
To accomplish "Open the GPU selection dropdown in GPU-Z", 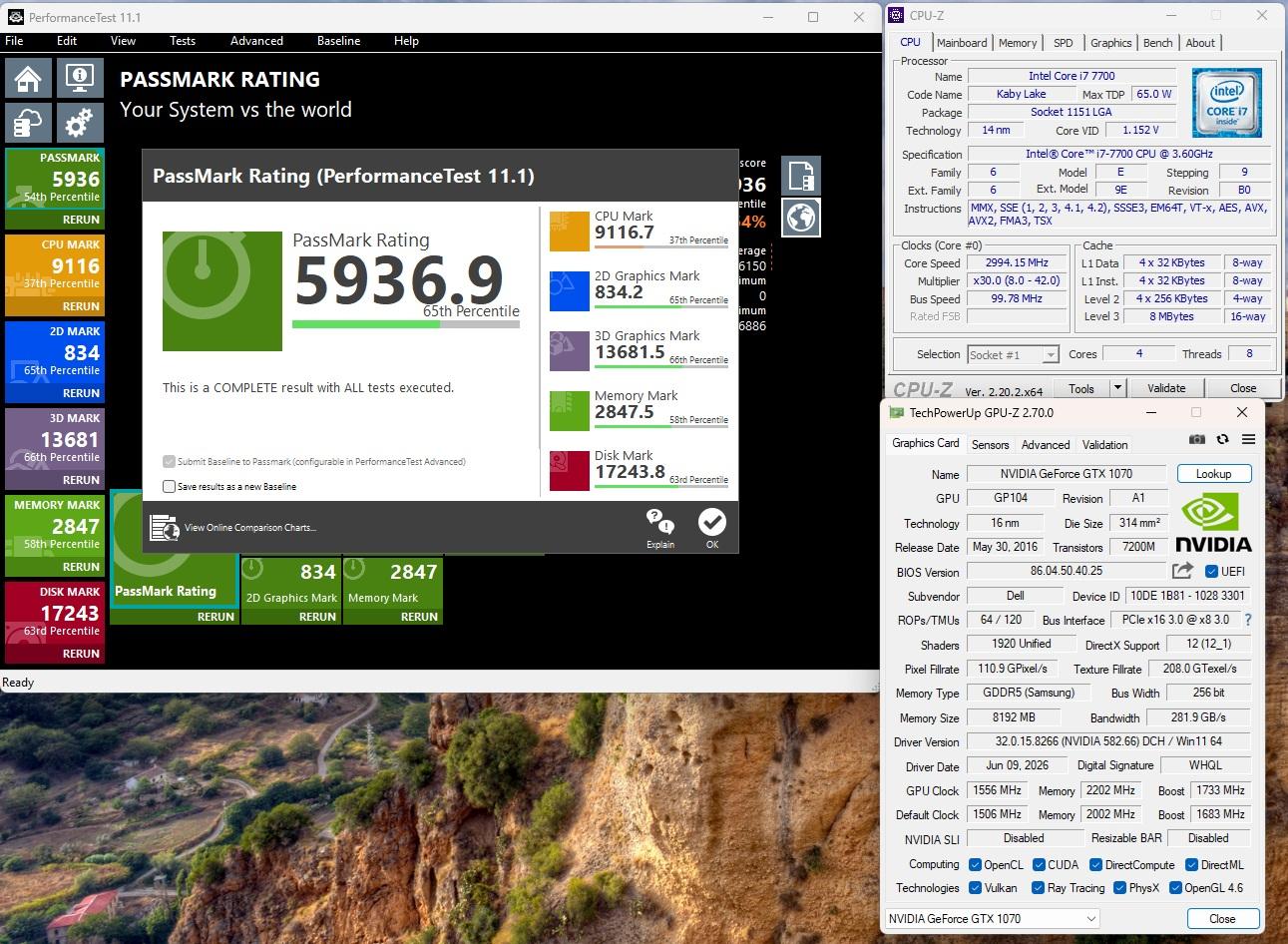I will pos(993,919).
